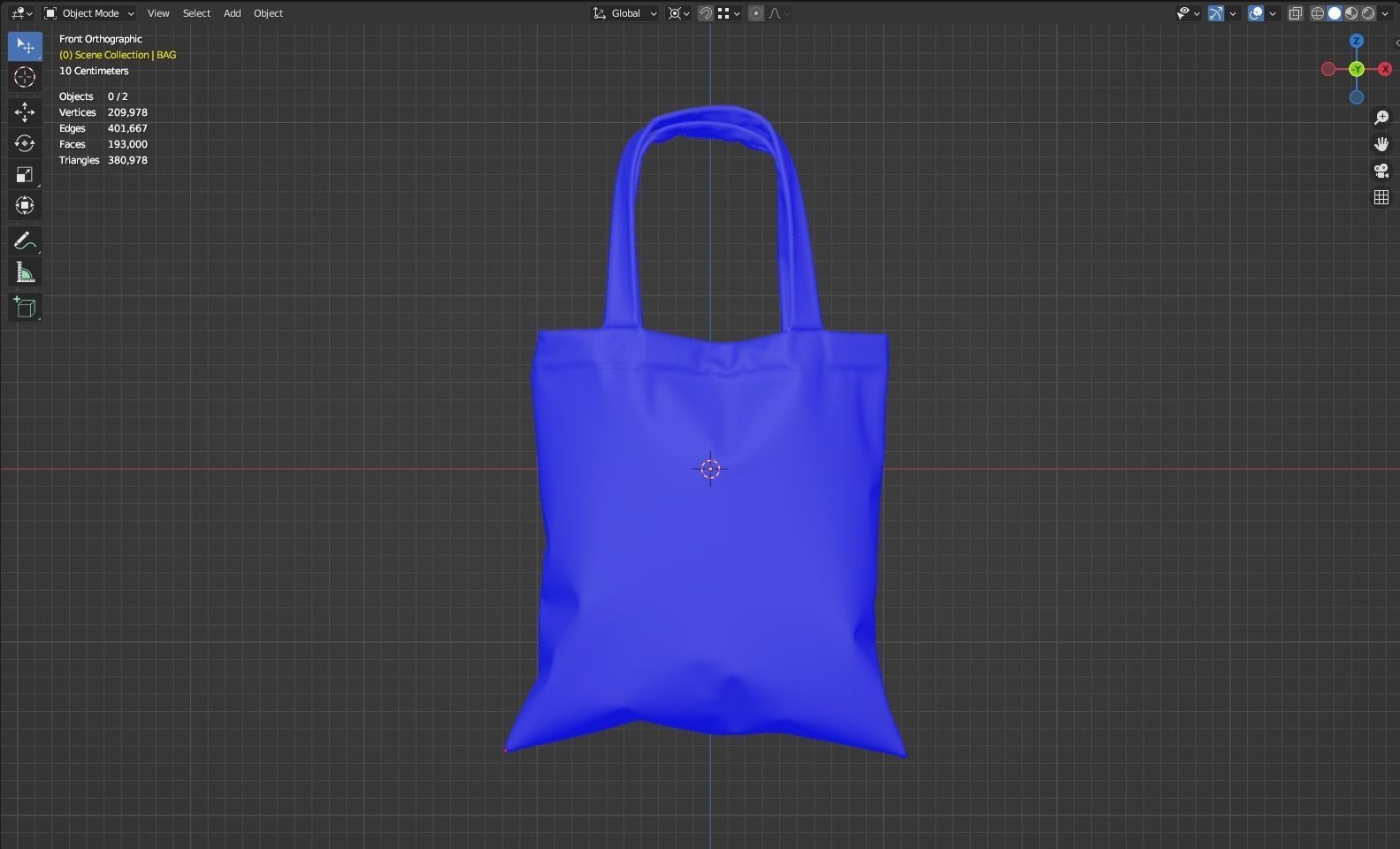Open Global transform orientation dropdown

coord(624,13)
